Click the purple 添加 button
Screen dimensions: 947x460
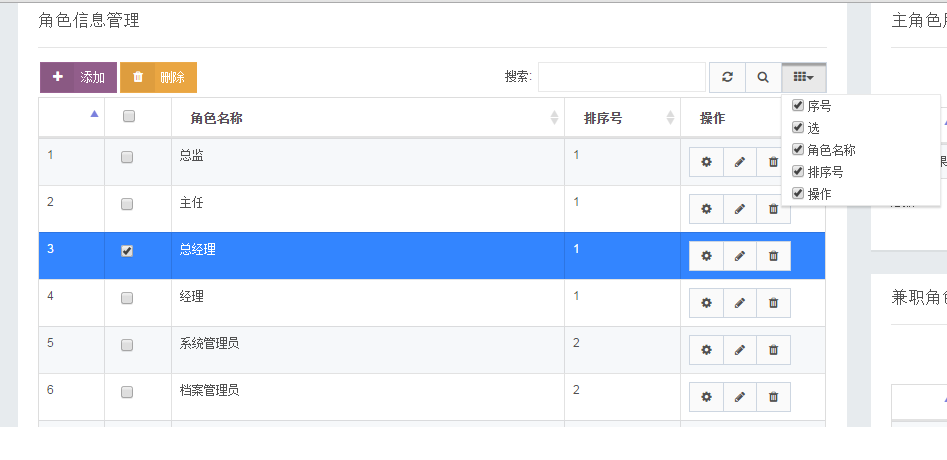pos(79,77)
